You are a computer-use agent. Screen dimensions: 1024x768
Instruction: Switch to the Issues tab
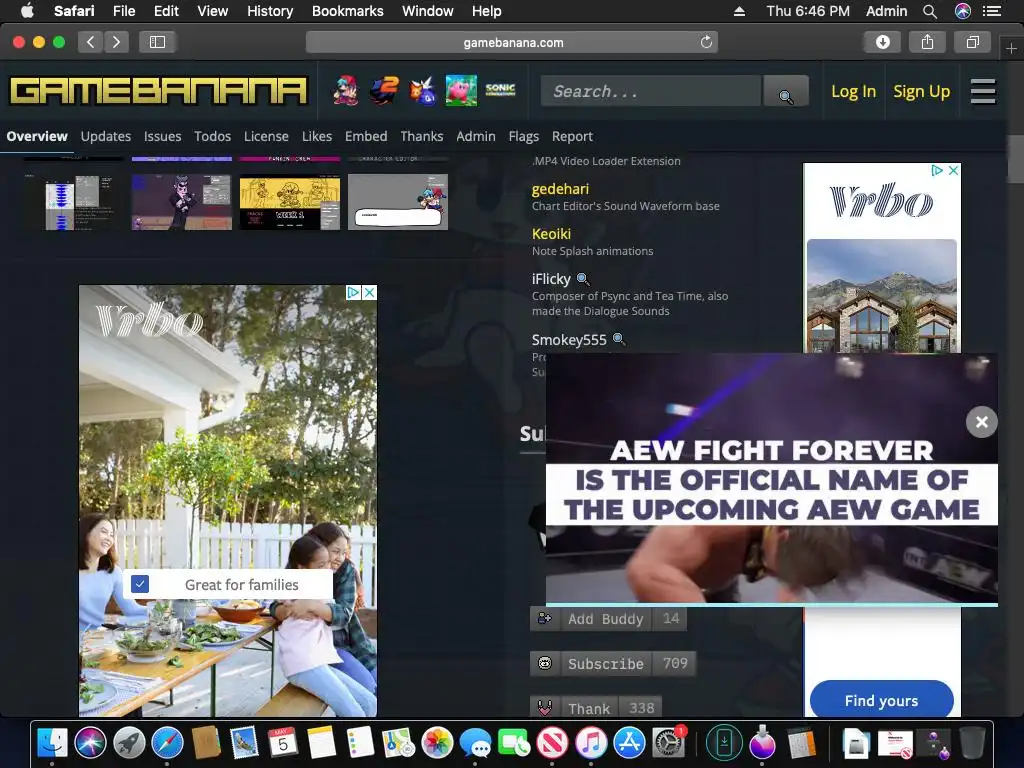pos(163,136)
